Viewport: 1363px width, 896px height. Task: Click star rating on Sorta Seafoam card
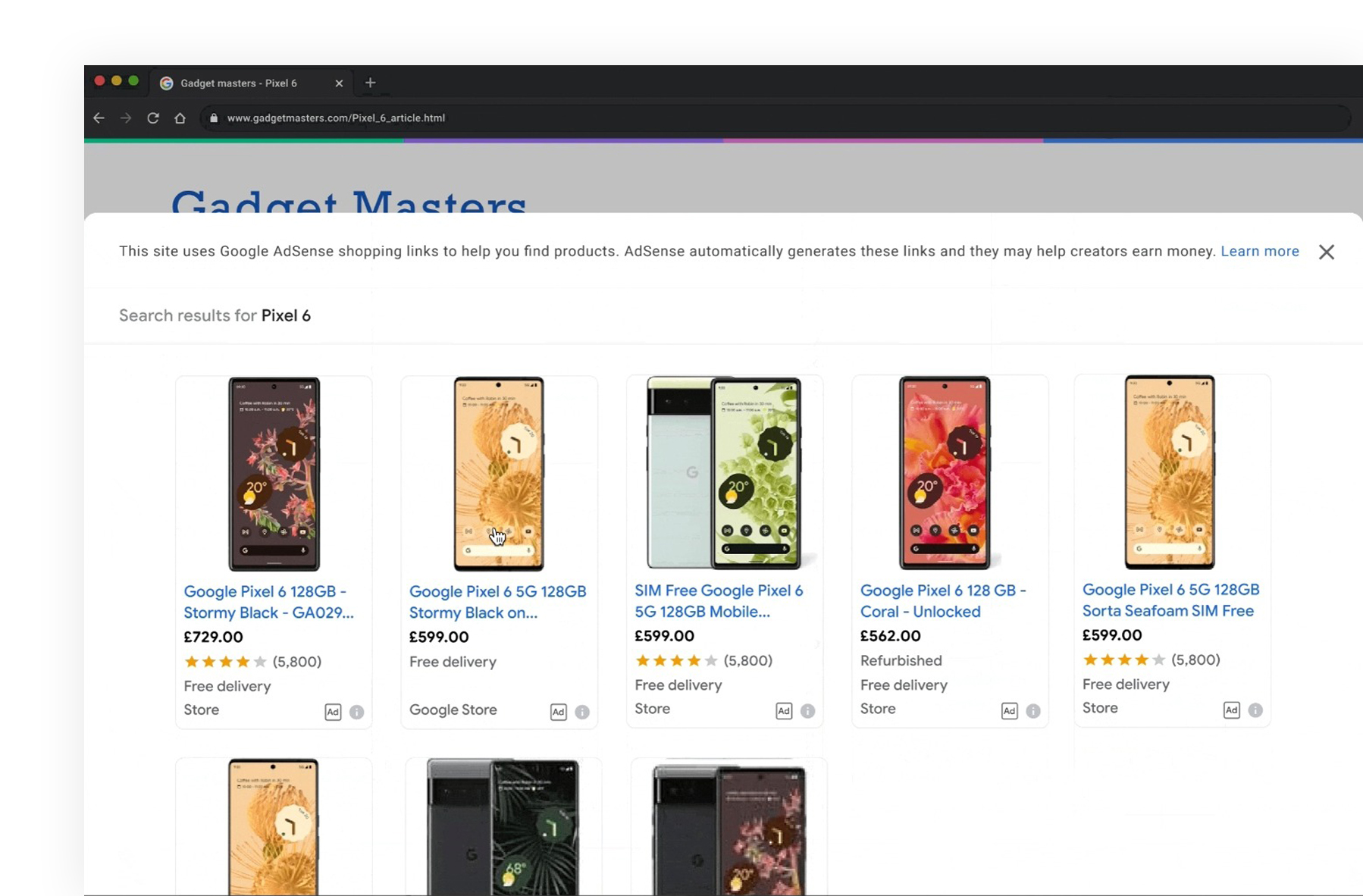point(1124,660)
